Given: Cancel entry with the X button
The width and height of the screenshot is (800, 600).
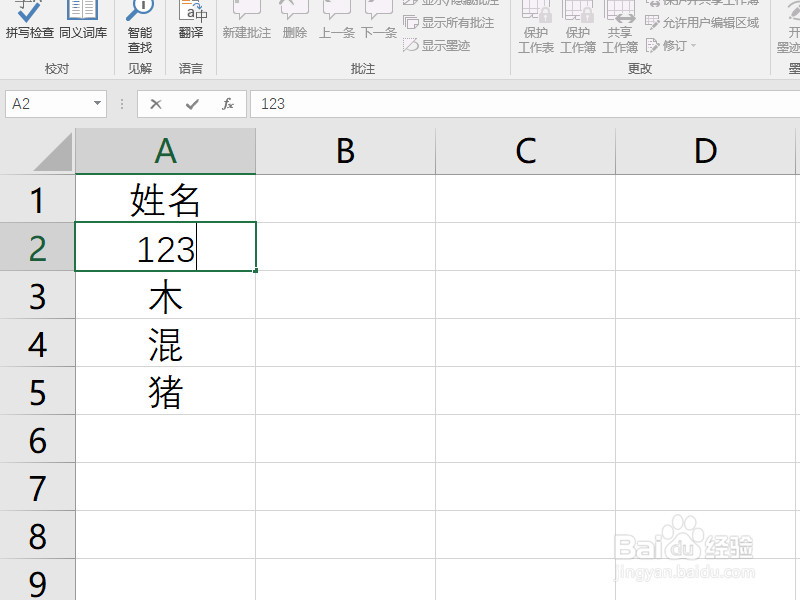Looking at the screenshot, I should (x=158, y=104).
